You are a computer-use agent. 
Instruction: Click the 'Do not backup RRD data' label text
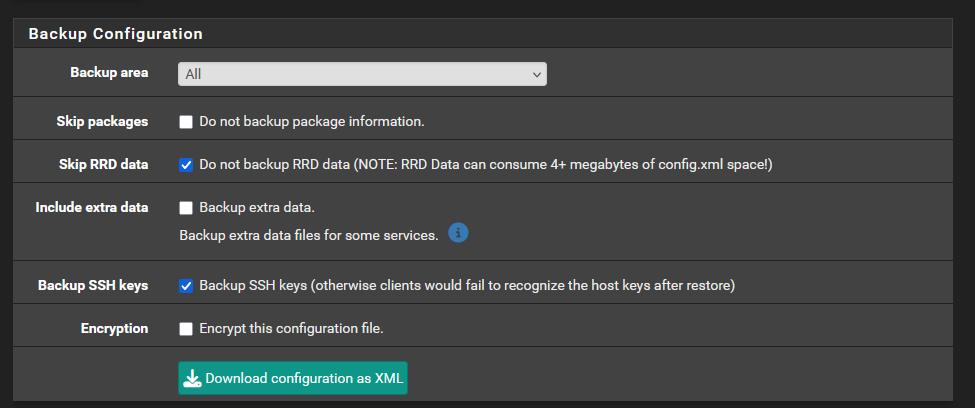point(485,165)
